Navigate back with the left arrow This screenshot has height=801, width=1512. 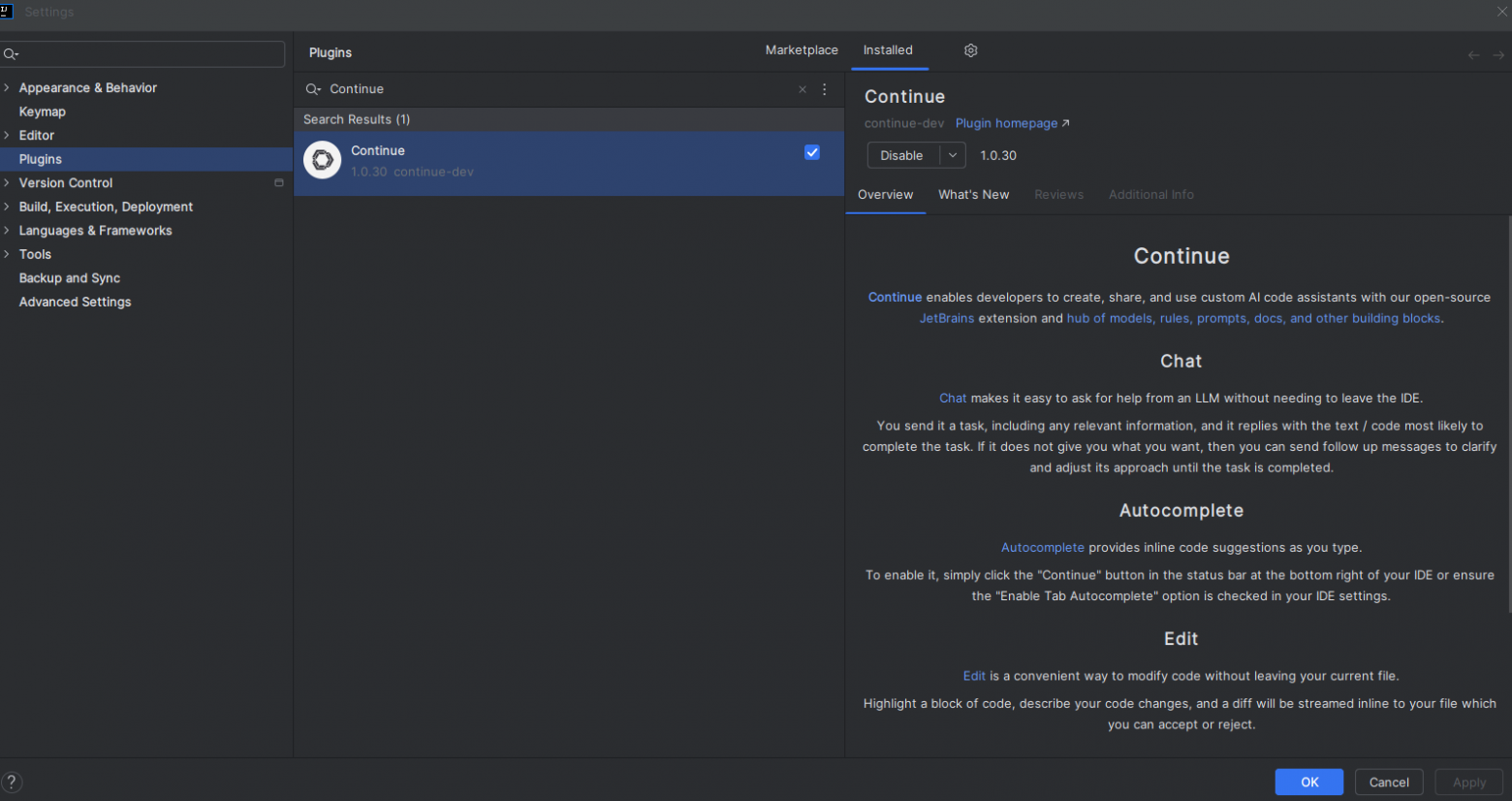click(x=1473, y=55)
